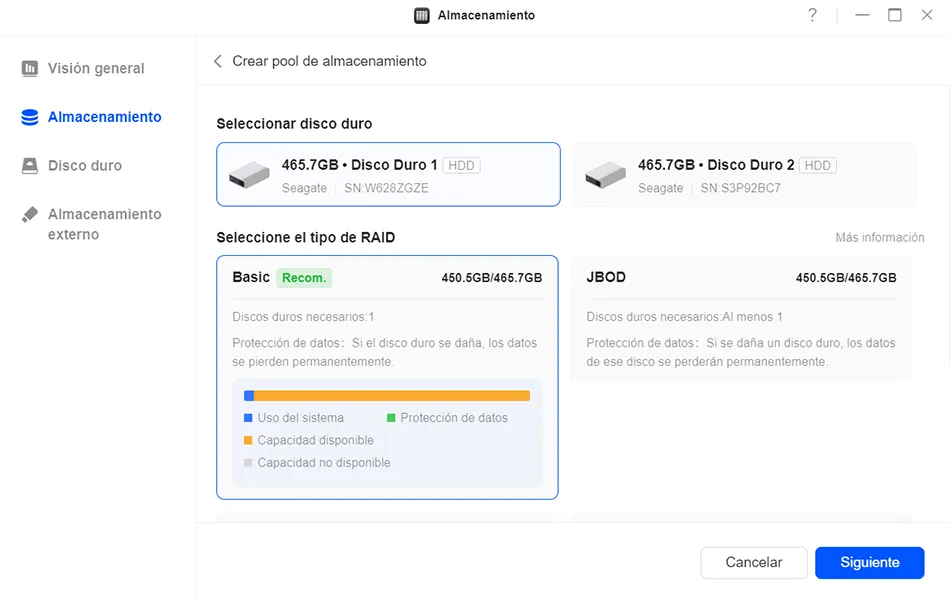Switch to Visión general sidebar section
Viewport: 950px width, 597px height.
pos(96,68)
